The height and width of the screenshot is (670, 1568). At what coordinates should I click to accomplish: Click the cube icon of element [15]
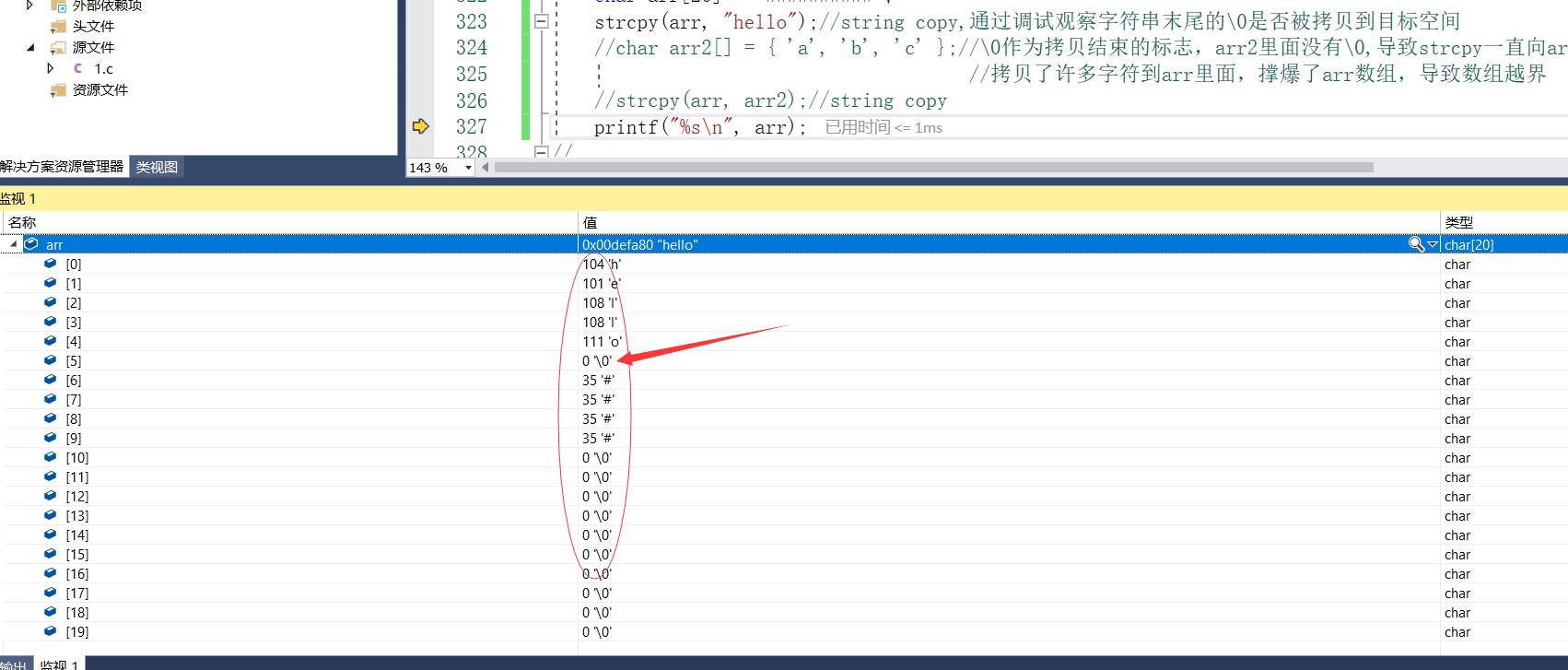click(x=51, y=554)
